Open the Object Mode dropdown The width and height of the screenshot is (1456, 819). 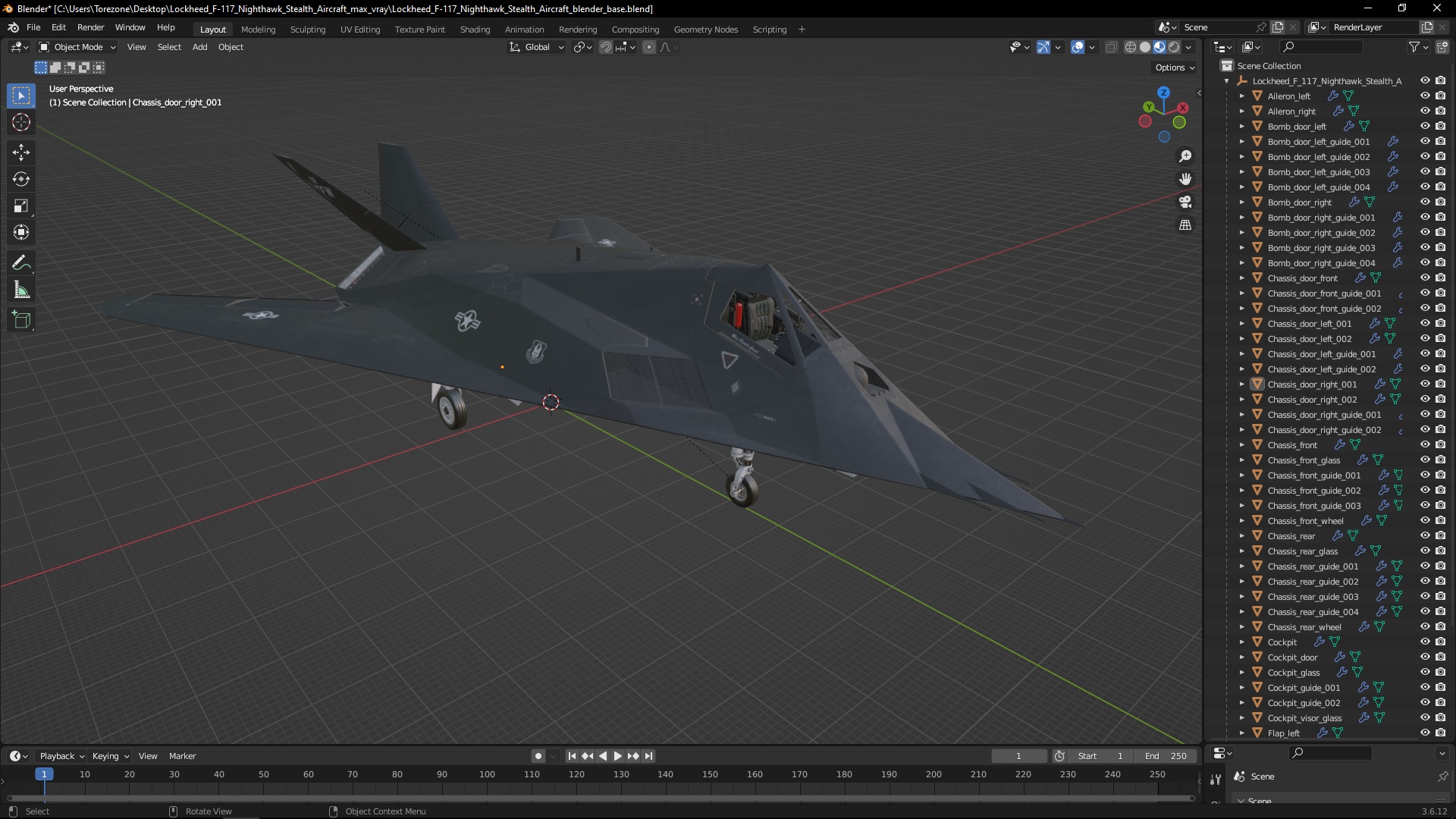point(77,47)
